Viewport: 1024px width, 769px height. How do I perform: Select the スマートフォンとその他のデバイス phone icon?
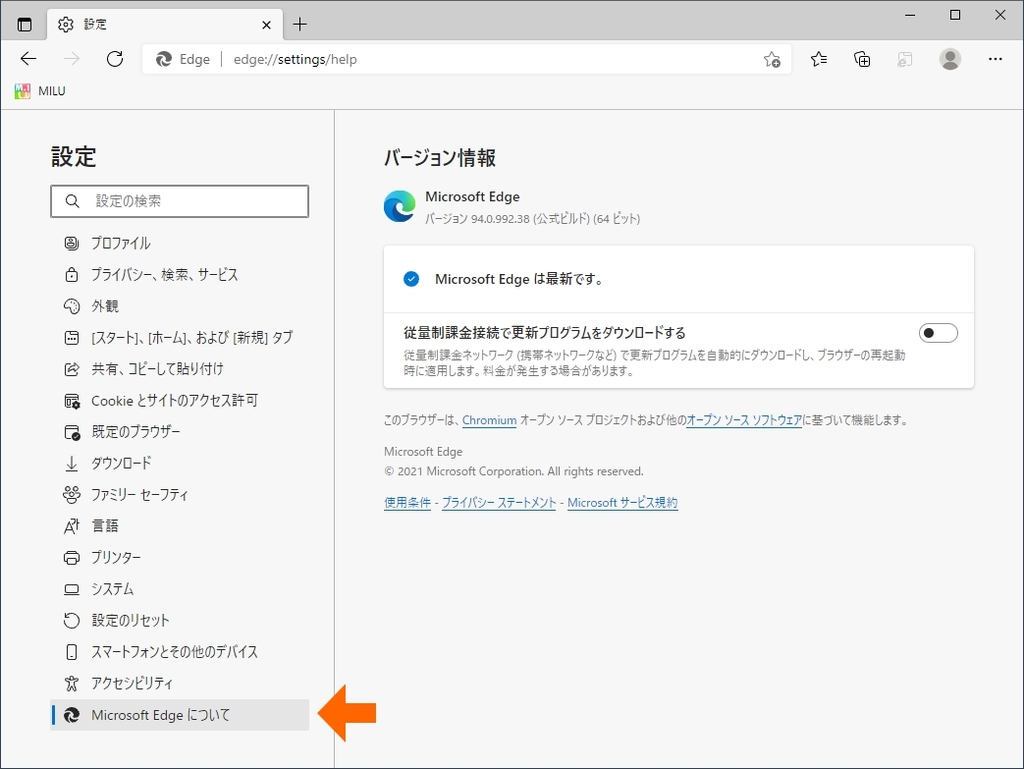pyautogui.click(x=72, y=651)
